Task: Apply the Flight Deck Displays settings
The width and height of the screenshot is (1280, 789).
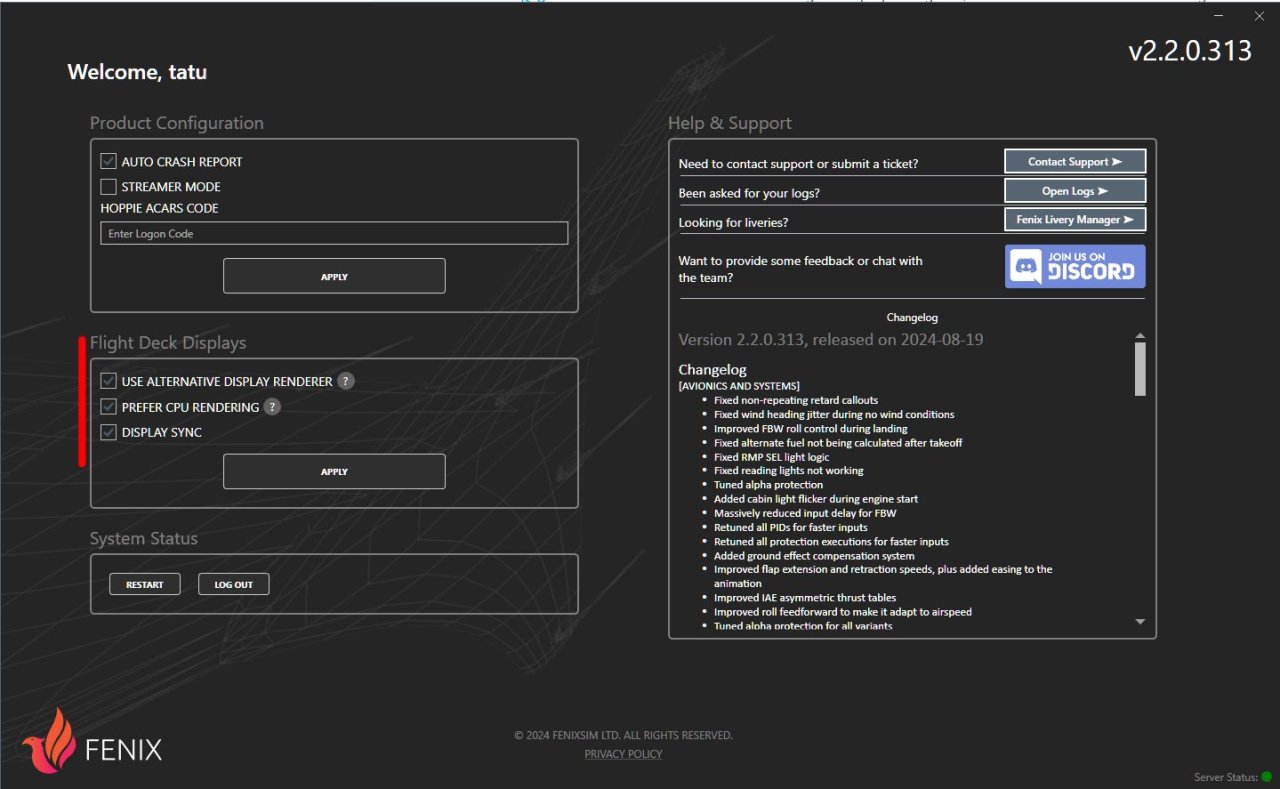Action: pos(334,471)
